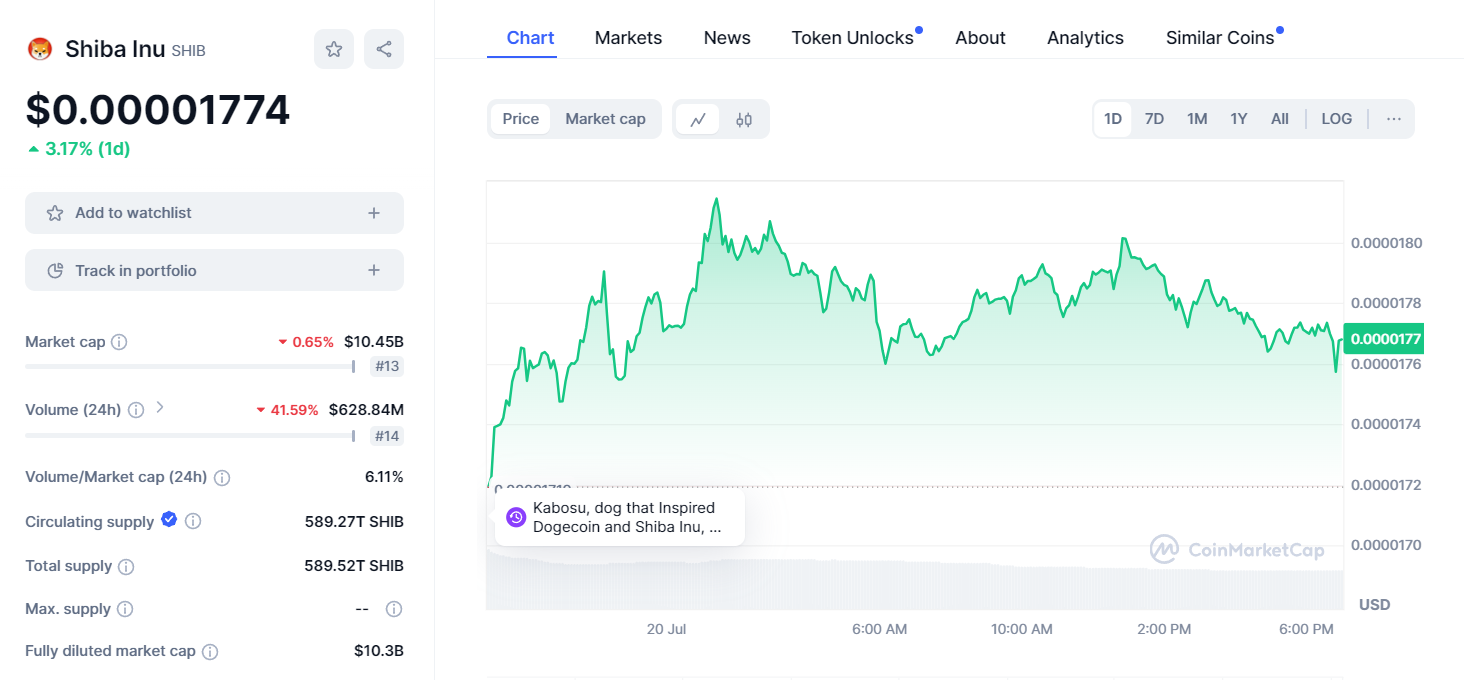Click the Volume/Market cap info icon
The width and height of the screenshot is (1464, 680).
coord(222,478)
